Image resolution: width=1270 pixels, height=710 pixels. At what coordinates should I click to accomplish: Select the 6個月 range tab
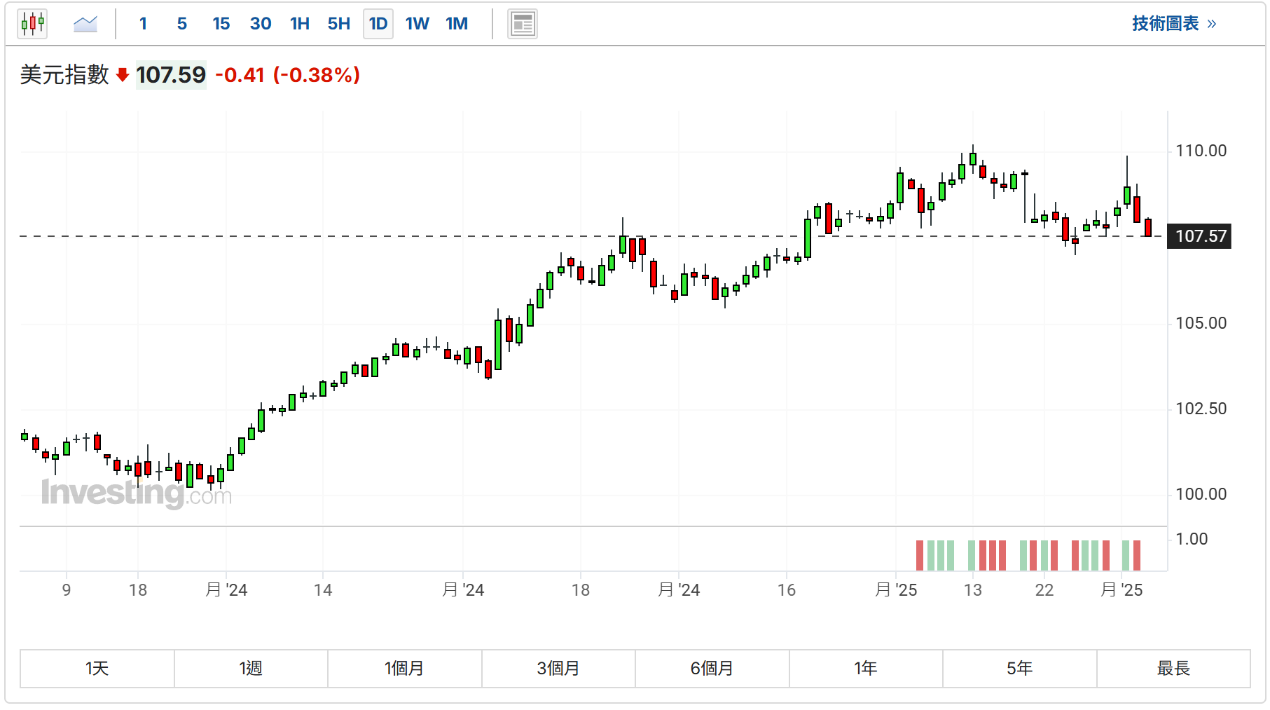(x=712, y=669)
